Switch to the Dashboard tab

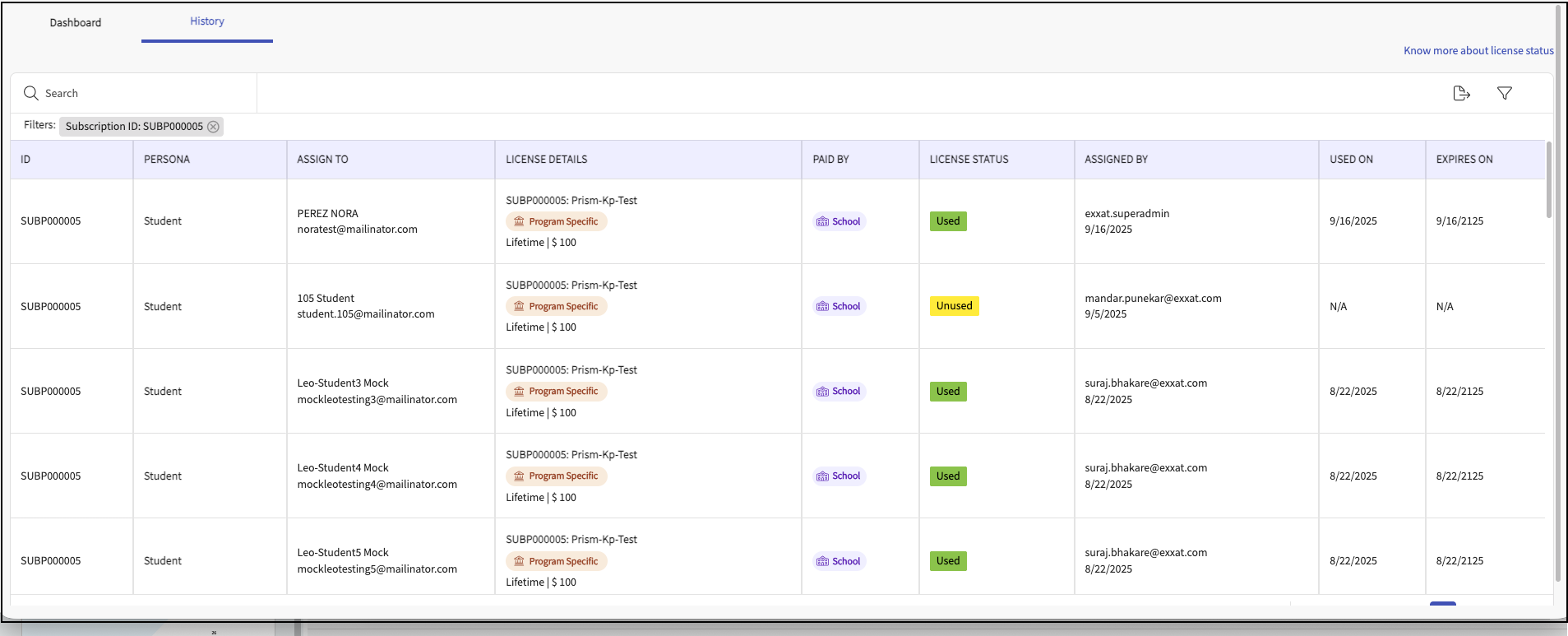click(76, 22)
